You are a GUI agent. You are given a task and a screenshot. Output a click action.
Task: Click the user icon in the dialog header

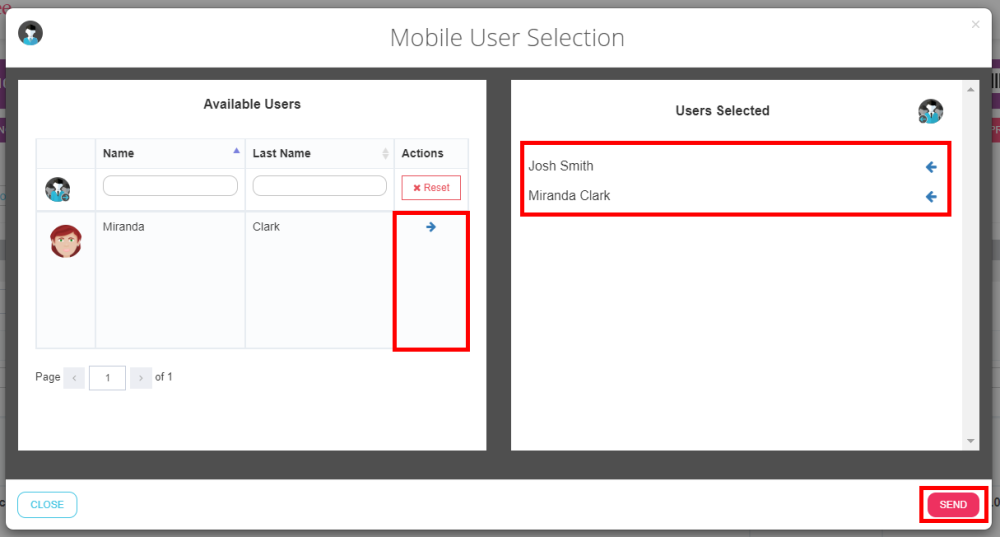(30, 33)
